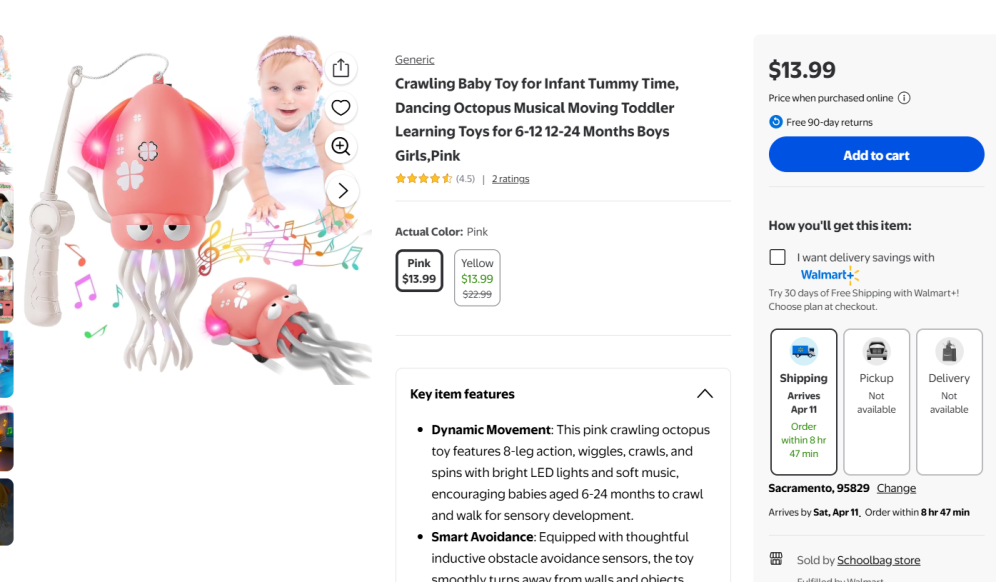This screenshot has width=996, height=582.
Task: Add item to favorites with heart icon
Action: click(x=341, y=108)
